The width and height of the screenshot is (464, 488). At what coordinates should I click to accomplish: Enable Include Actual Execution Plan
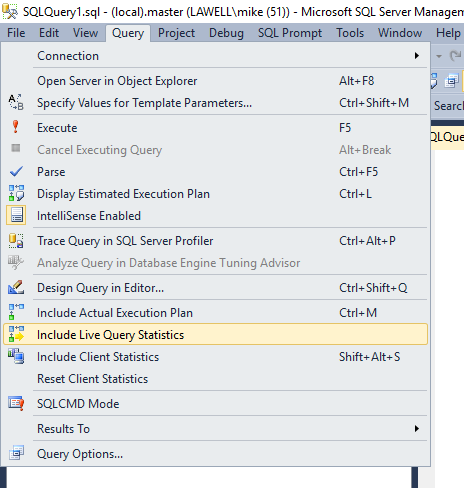[x=215, y=313]
